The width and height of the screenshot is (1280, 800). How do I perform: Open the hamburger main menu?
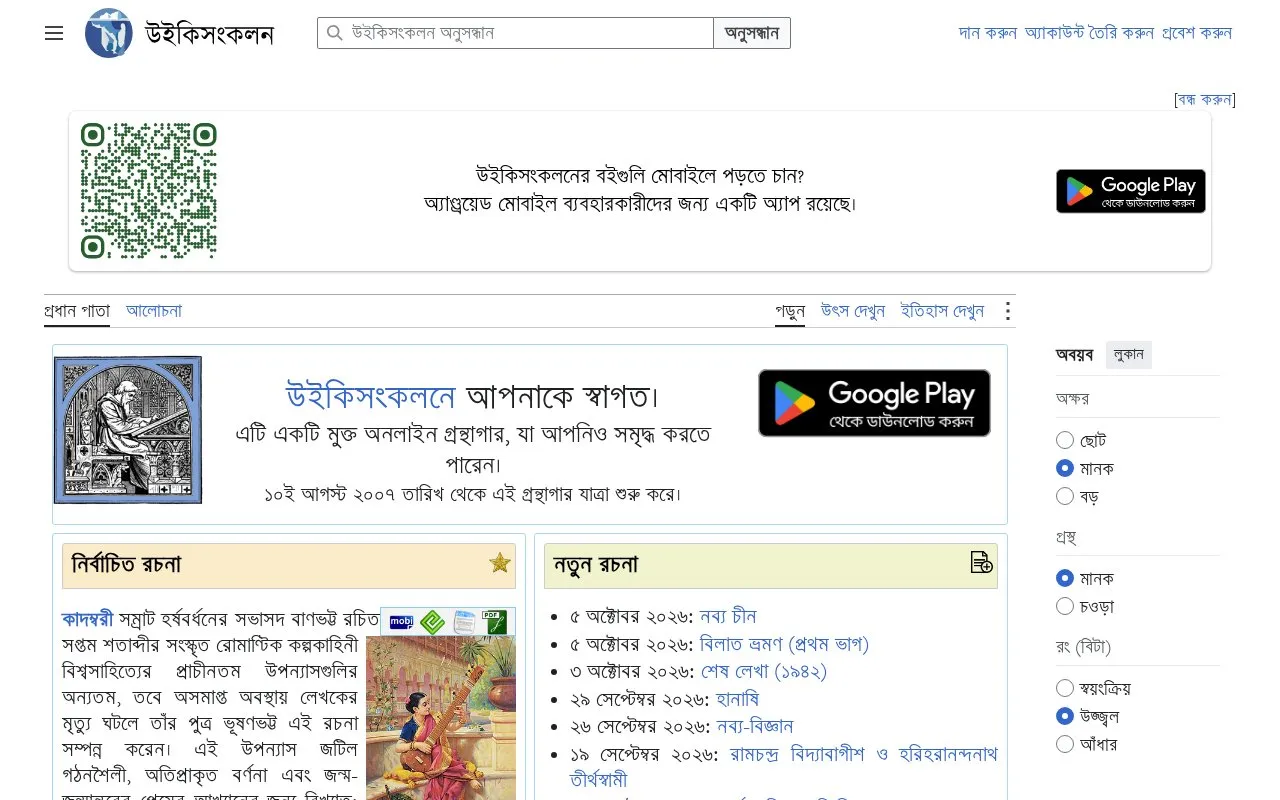pyautogui.click(x=54, y=33)
